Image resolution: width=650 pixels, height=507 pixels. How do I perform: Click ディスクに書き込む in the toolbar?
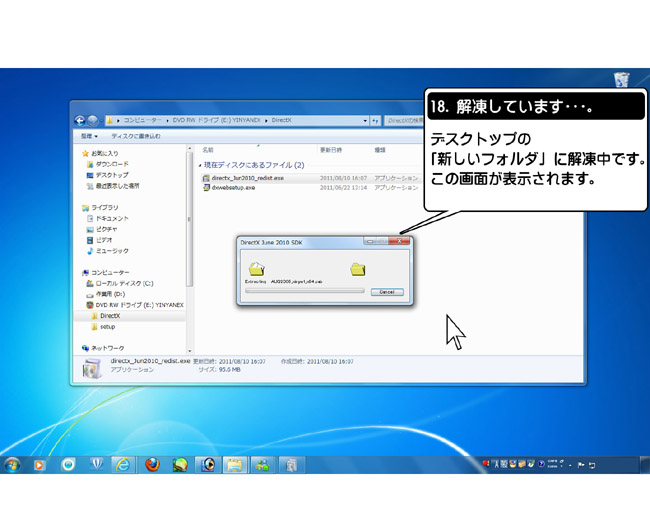click(x=136, y=136)
